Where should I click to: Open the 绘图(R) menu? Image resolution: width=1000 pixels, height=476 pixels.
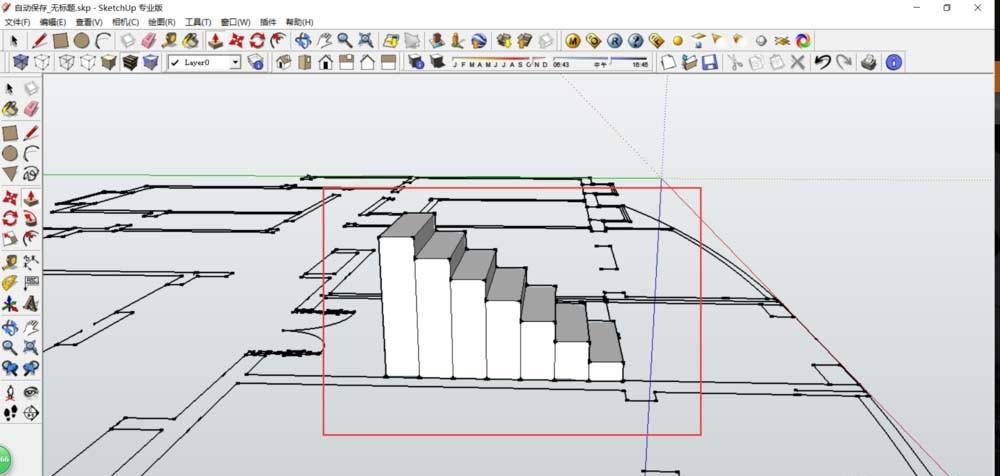162,22
